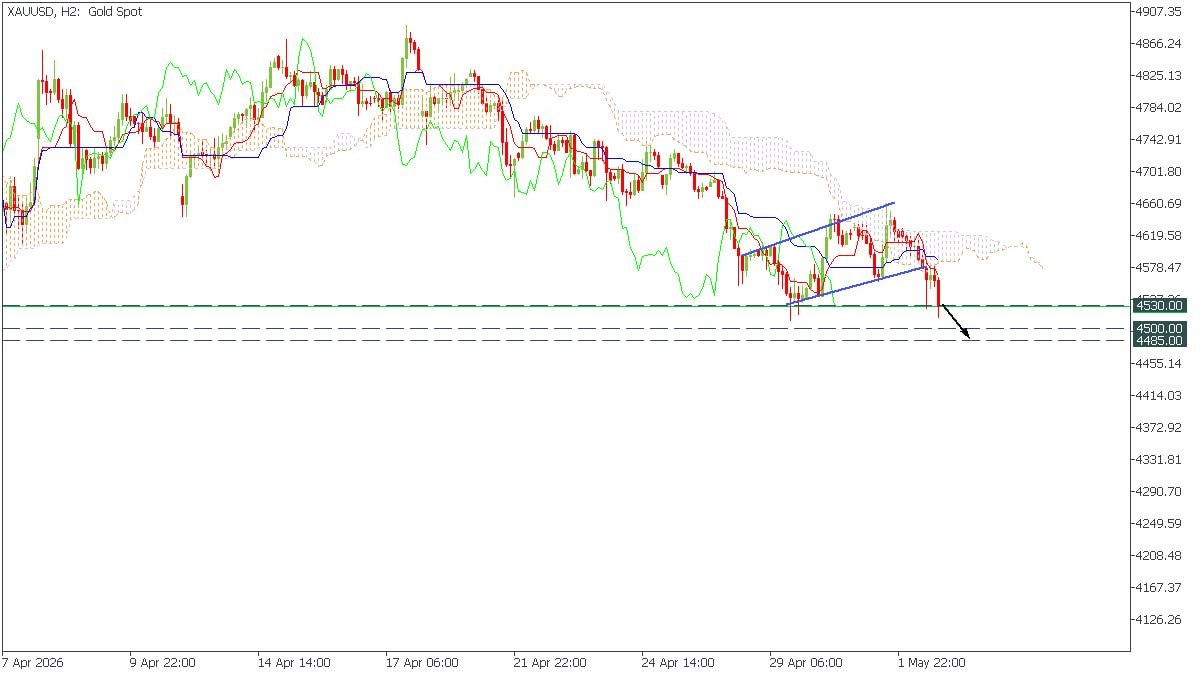Viewport: 1200px width, 675px height.
Task: Click the 4578.47 price axis value
Action: [x=1160, y=268]
